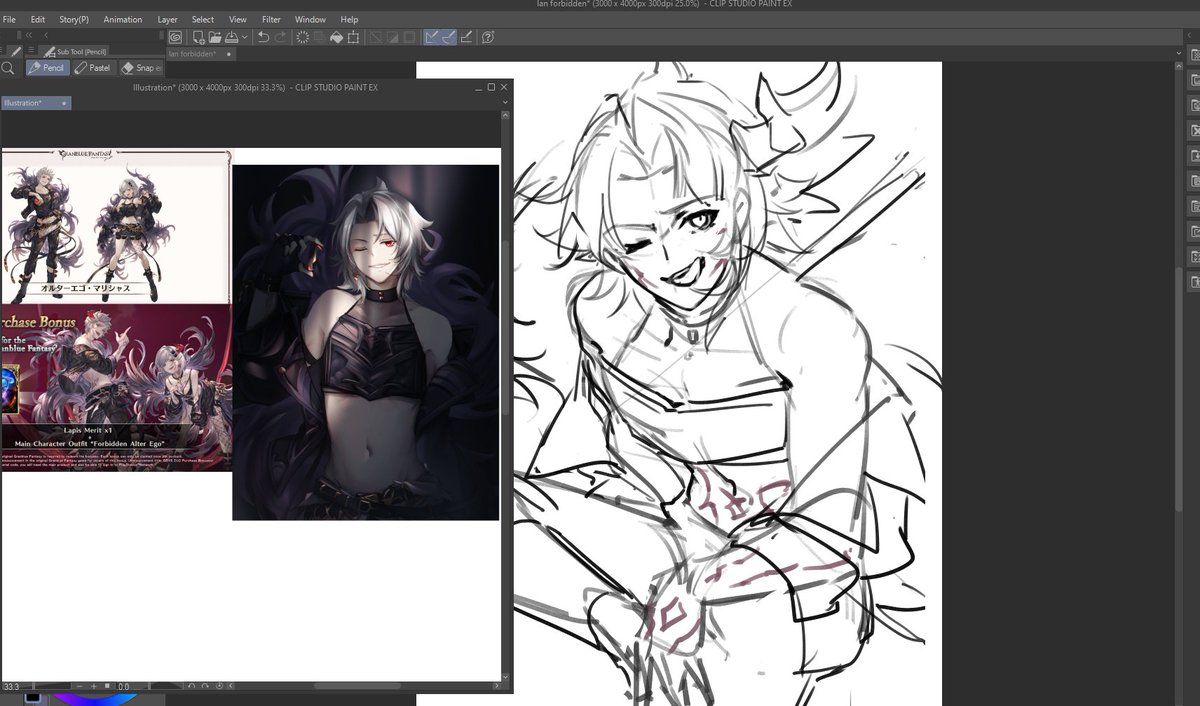Screen dimensions: 1200x706
Task: Open the Filter menu
Action: pyautogui.click(x=271, y=19)
